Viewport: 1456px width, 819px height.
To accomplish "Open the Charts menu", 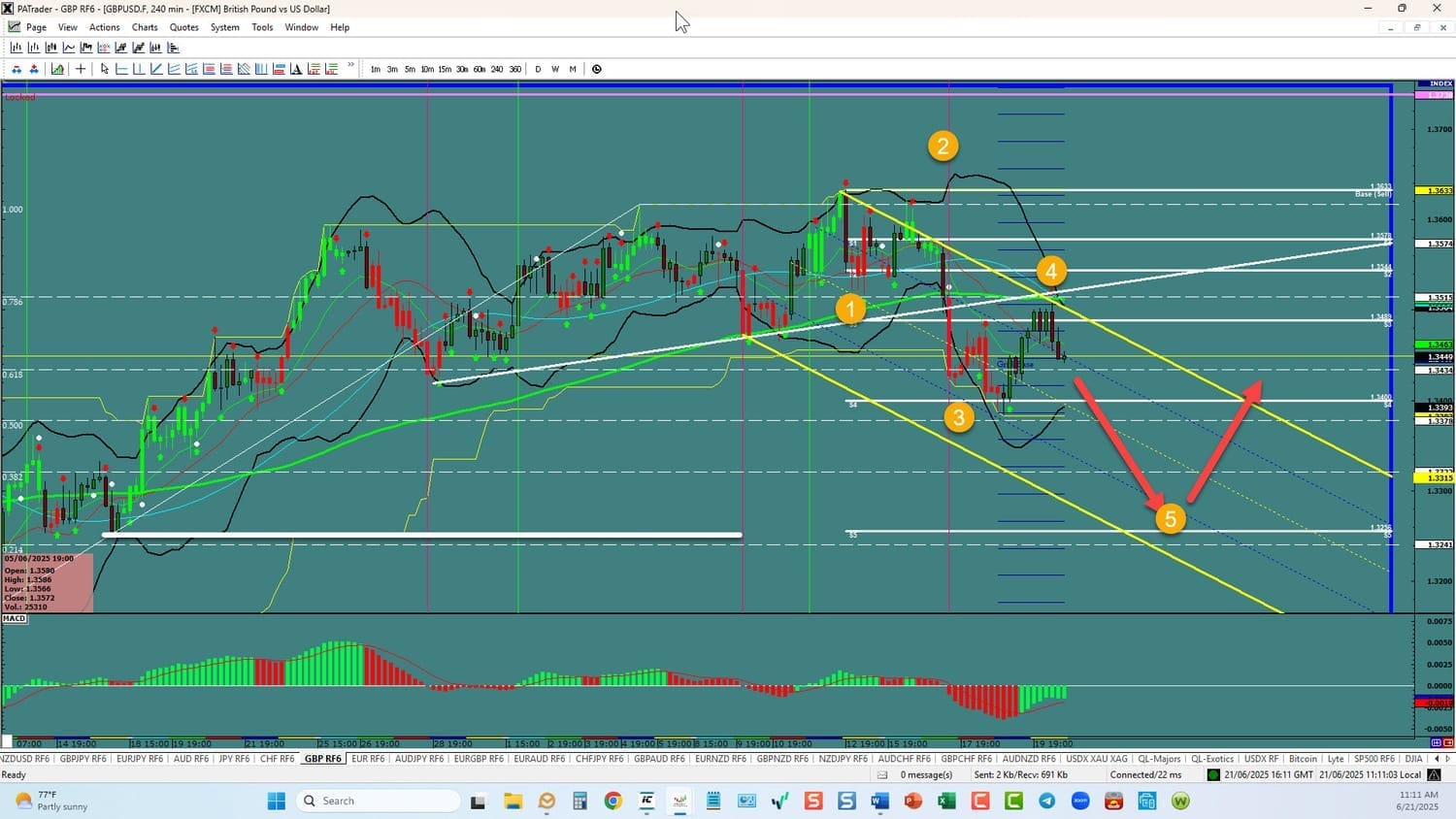I will click(145, 27).
